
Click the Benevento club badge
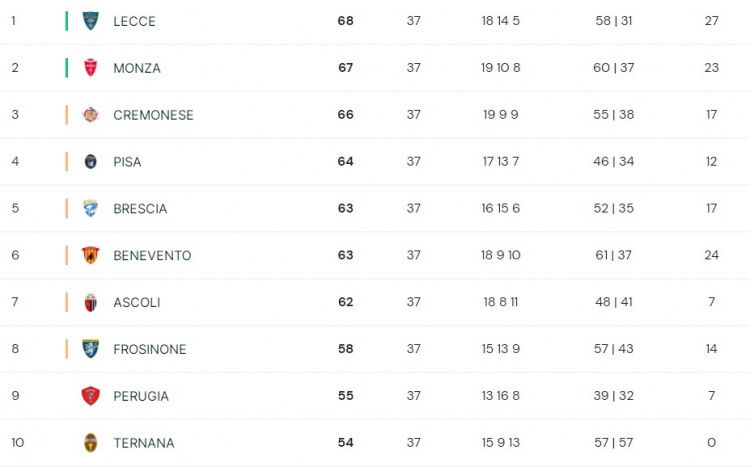point(90,255)
